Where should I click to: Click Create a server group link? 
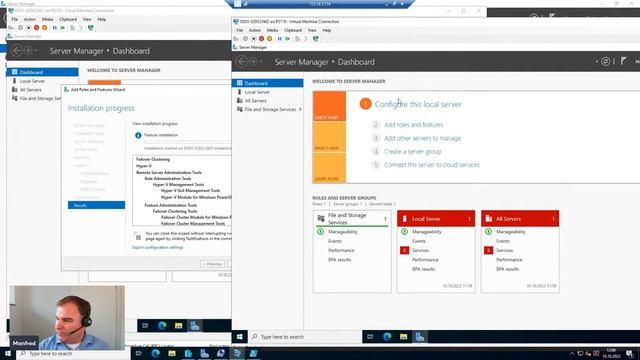coord(413,151)
